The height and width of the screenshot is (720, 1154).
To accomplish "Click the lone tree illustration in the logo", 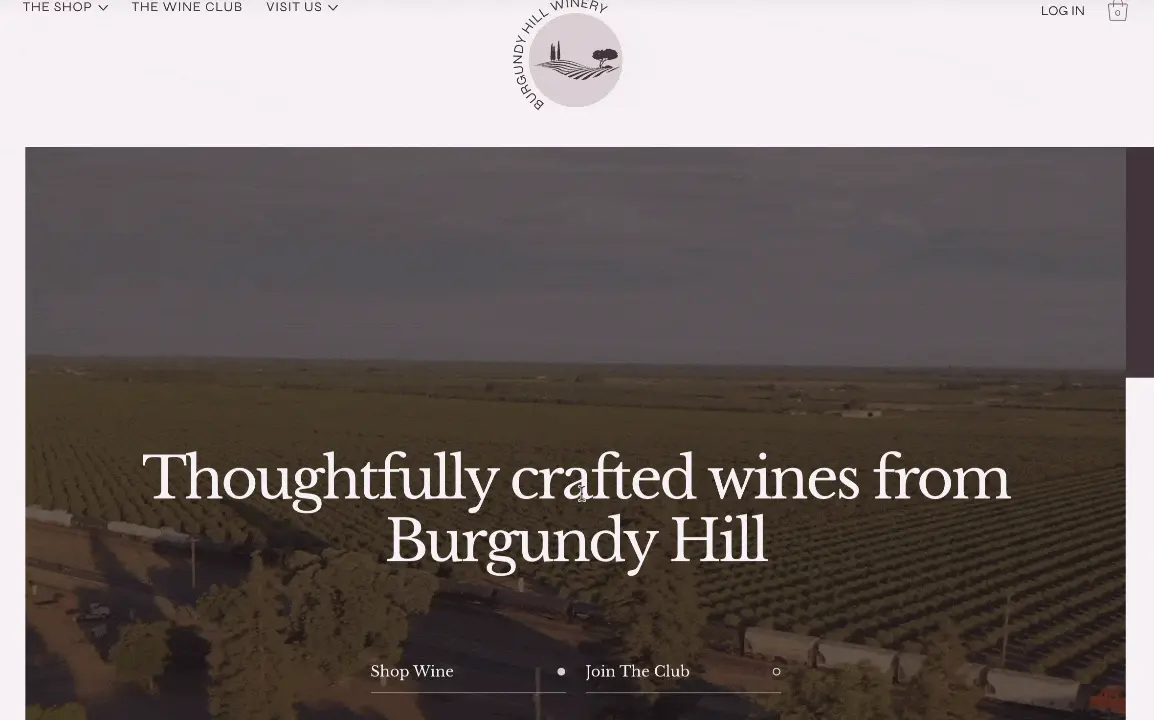I will tap(605, 57).
